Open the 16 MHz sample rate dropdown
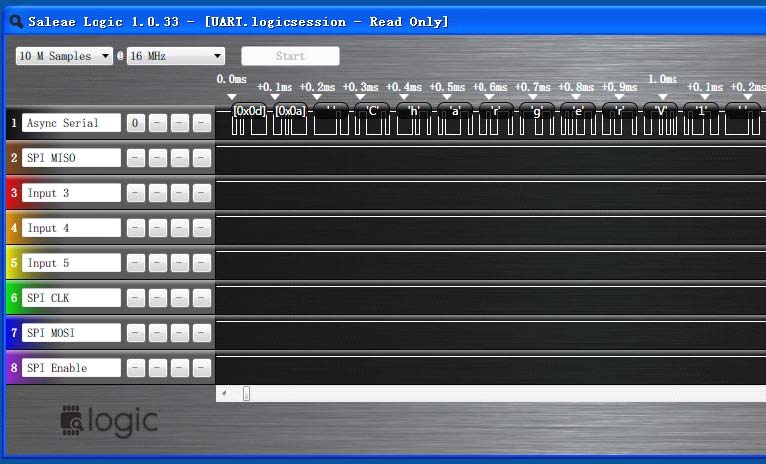 tap(175, 56)
